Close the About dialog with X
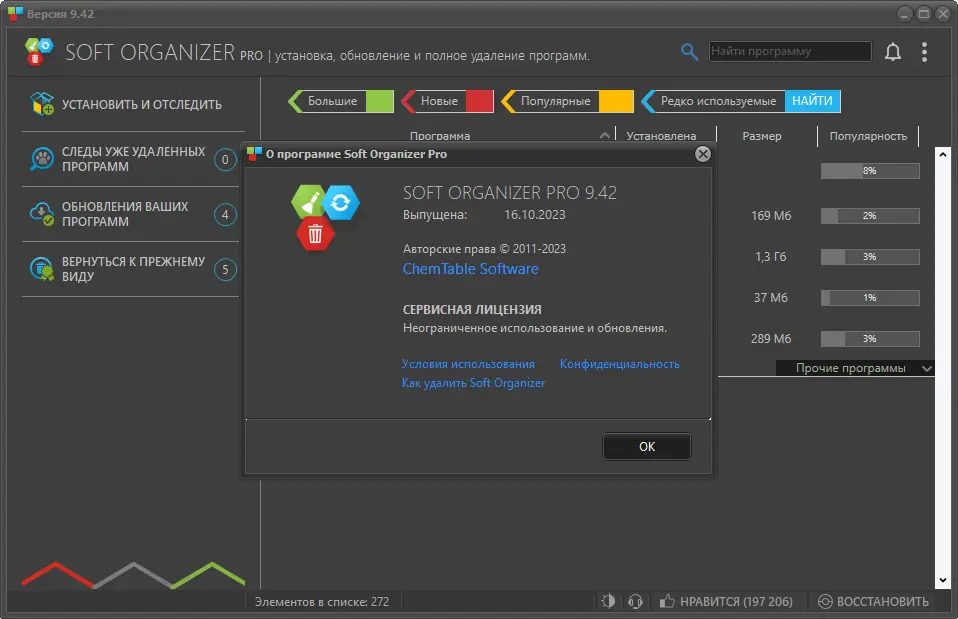 [703, 154]
